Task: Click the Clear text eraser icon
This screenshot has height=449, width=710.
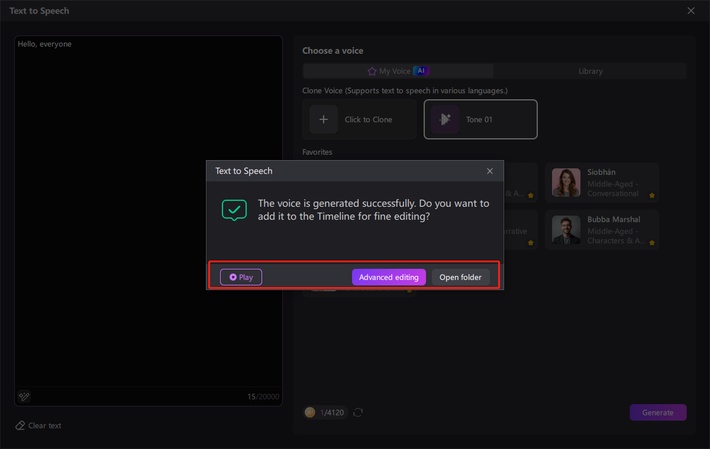Action: pyautogui.click(x=20, y=426)
